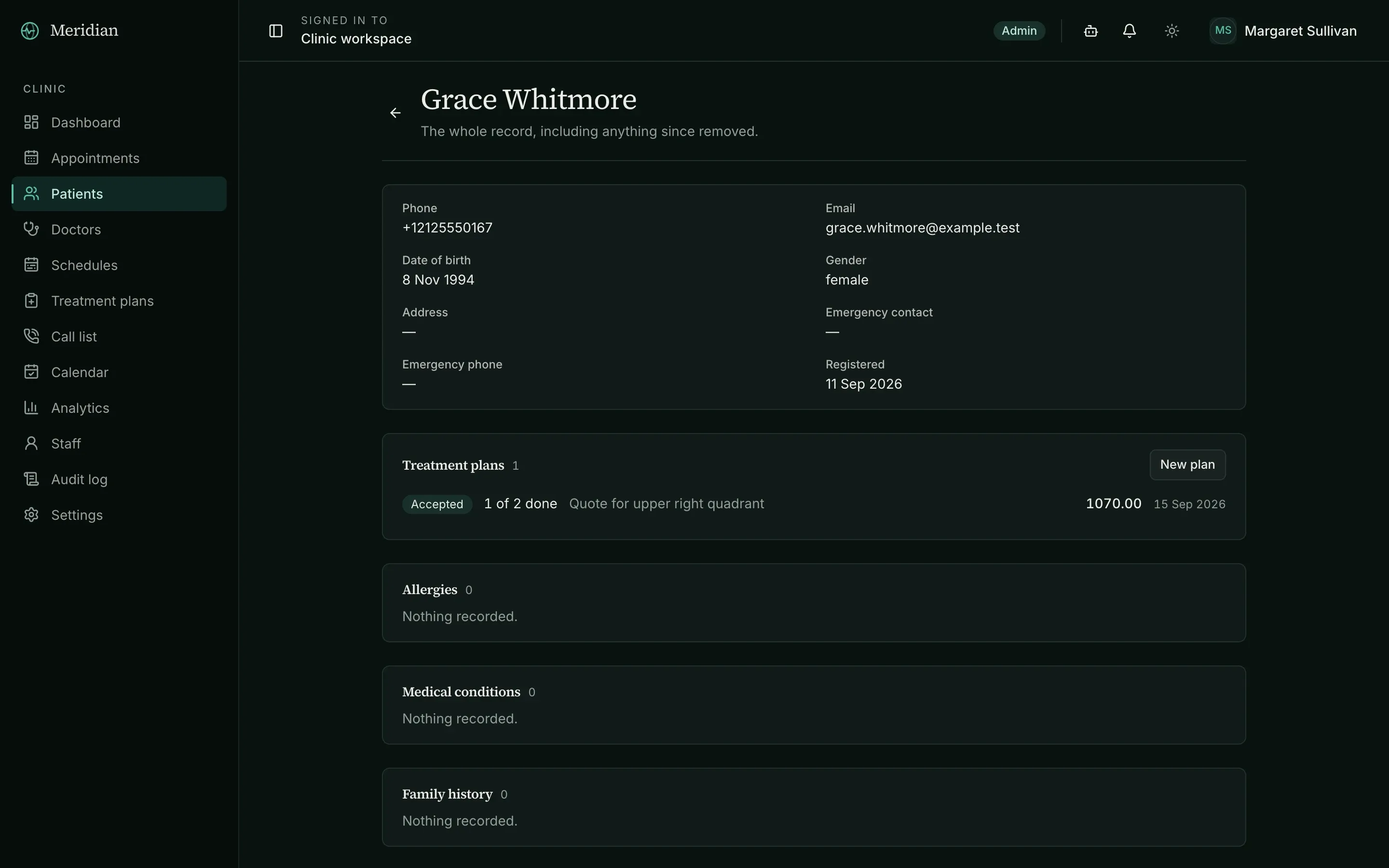1389x868 pixels.
Task: Click the Call list phone icon
Action: tap(31, 336)
